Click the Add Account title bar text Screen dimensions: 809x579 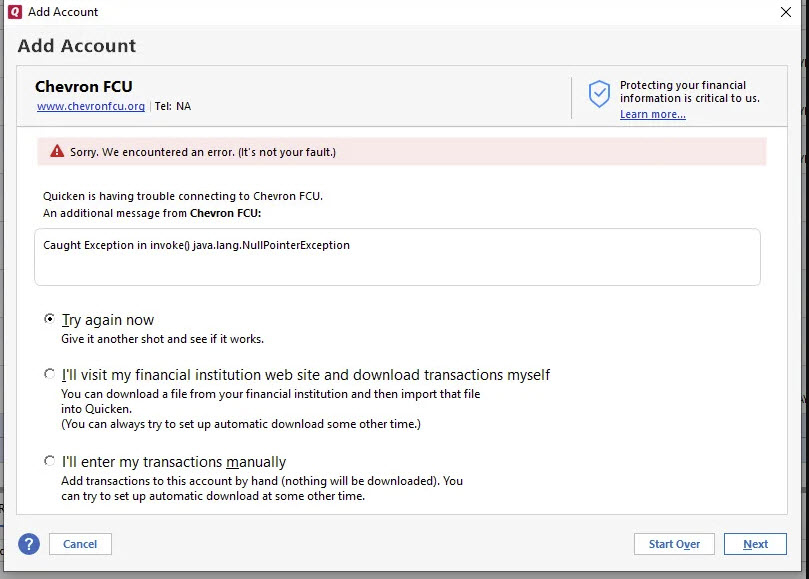(61, 11)
